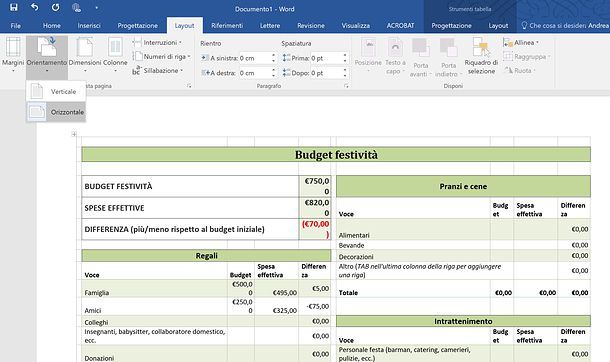Open Quick Access Toolbar customize arrow
Viewport: 610px width, 362px height.
(x=96, y=7)
